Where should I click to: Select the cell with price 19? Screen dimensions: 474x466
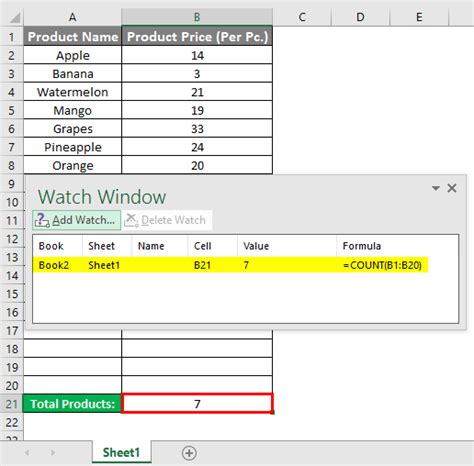(x=197, y=110)
